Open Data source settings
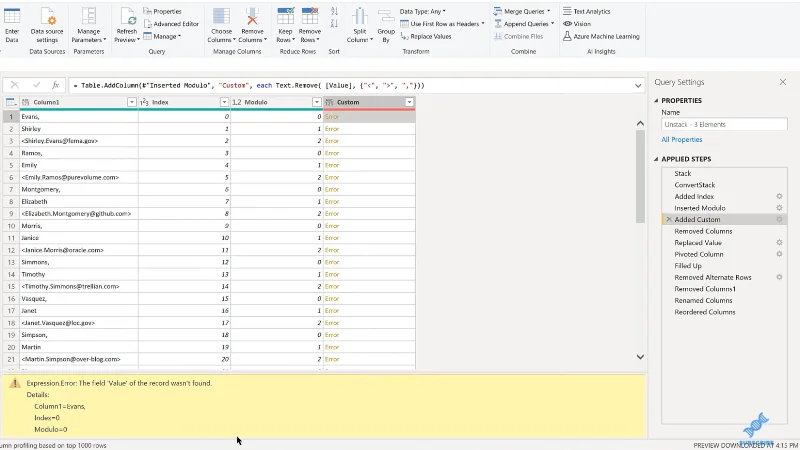800x450 pixels. click(x=47, y=24)
